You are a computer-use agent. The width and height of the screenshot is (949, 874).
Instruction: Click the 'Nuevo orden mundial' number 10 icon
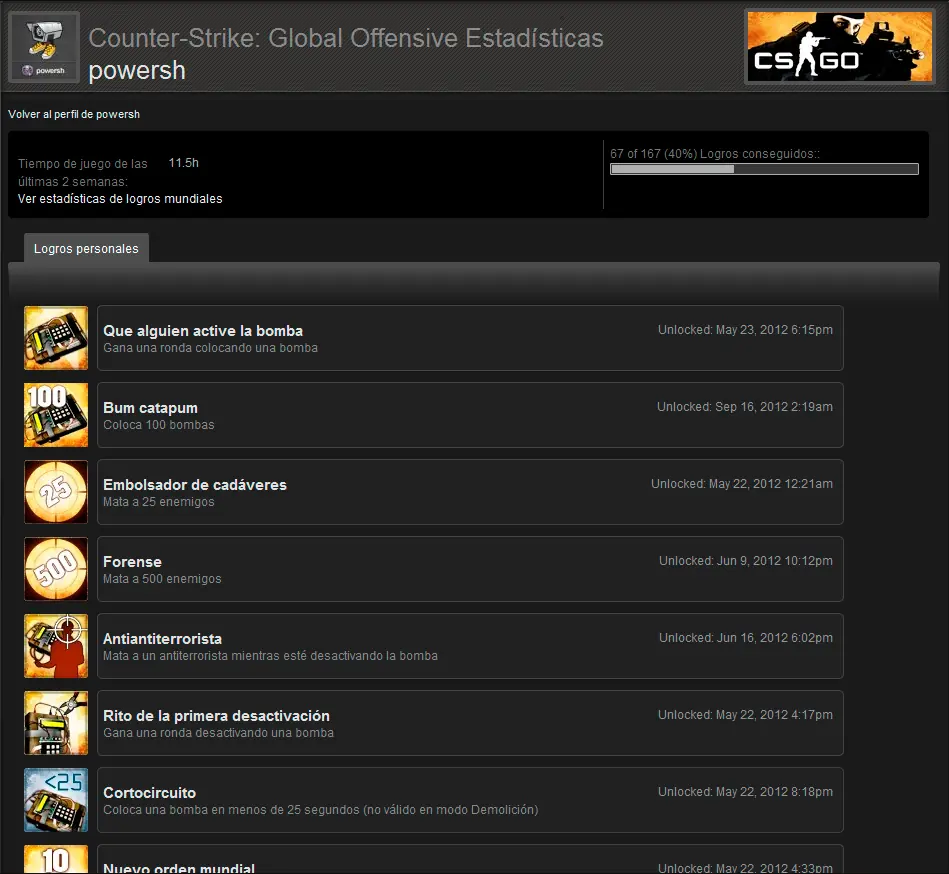pyautogui.click(x=55, y=862)
